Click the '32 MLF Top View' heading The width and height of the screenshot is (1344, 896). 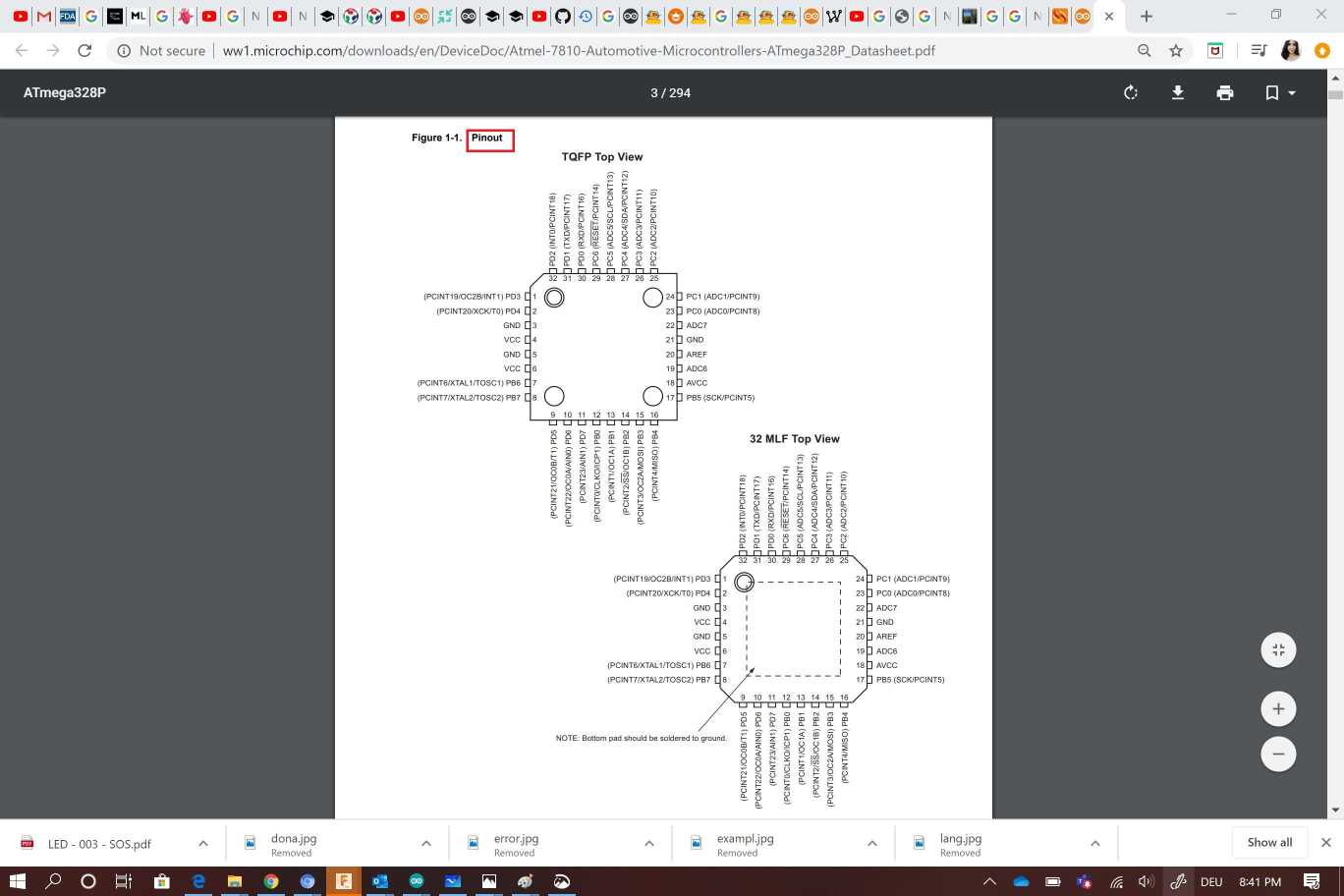pyautogui.click(x=795, y=438)
